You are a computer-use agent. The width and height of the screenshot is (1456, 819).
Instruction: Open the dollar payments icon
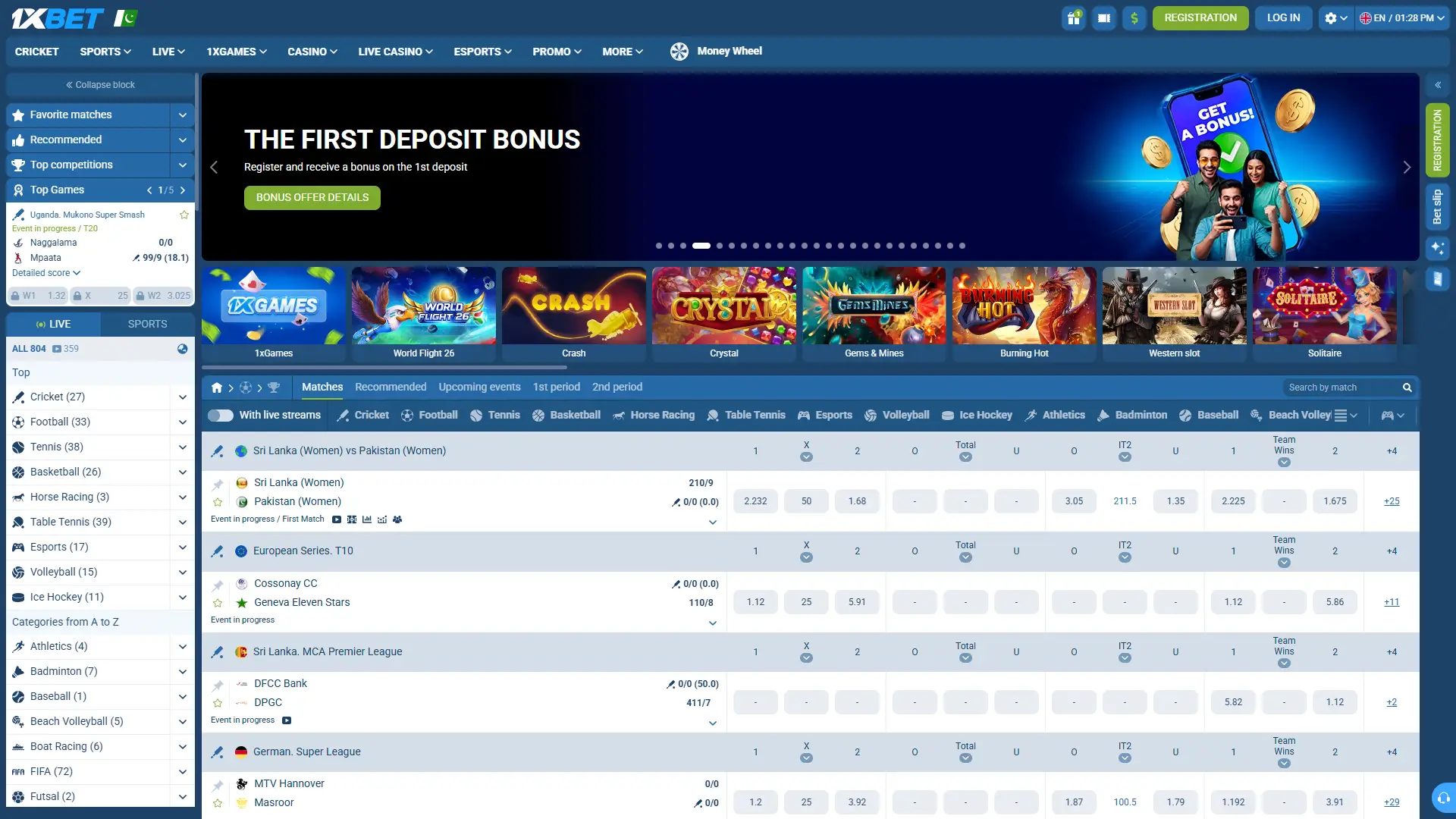coord(1134,18)
